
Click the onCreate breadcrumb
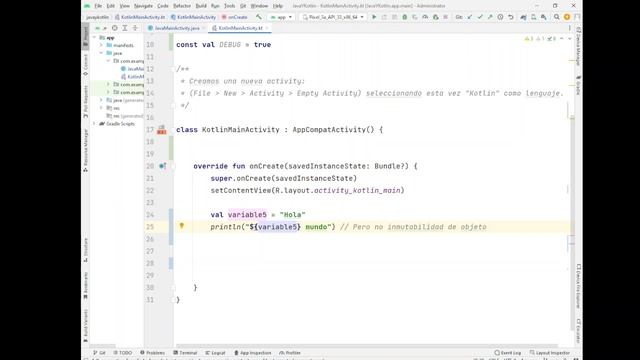[235, 17]
